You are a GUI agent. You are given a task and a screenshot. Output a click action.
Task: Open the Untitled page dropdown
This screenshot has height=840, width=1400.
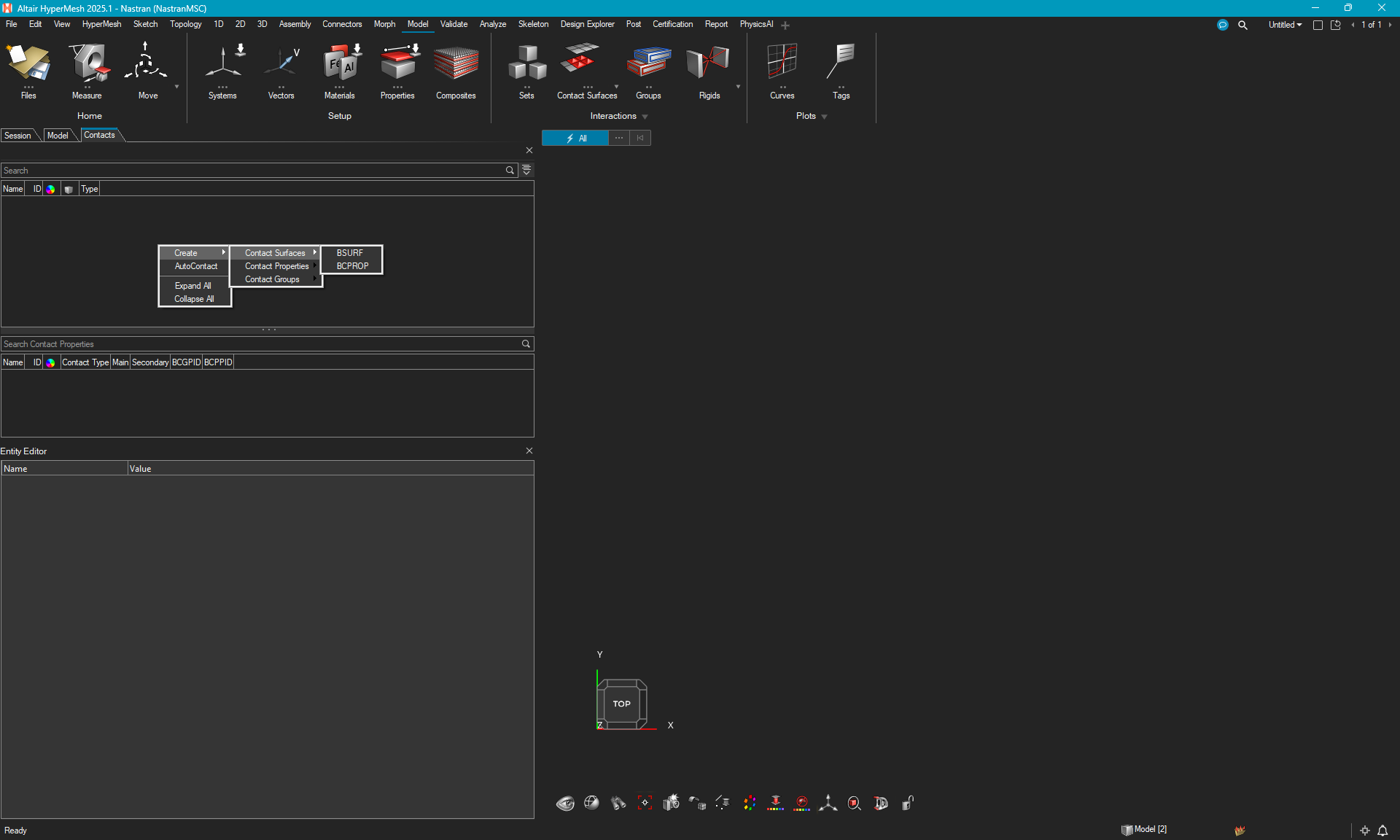coord(1285,25)
